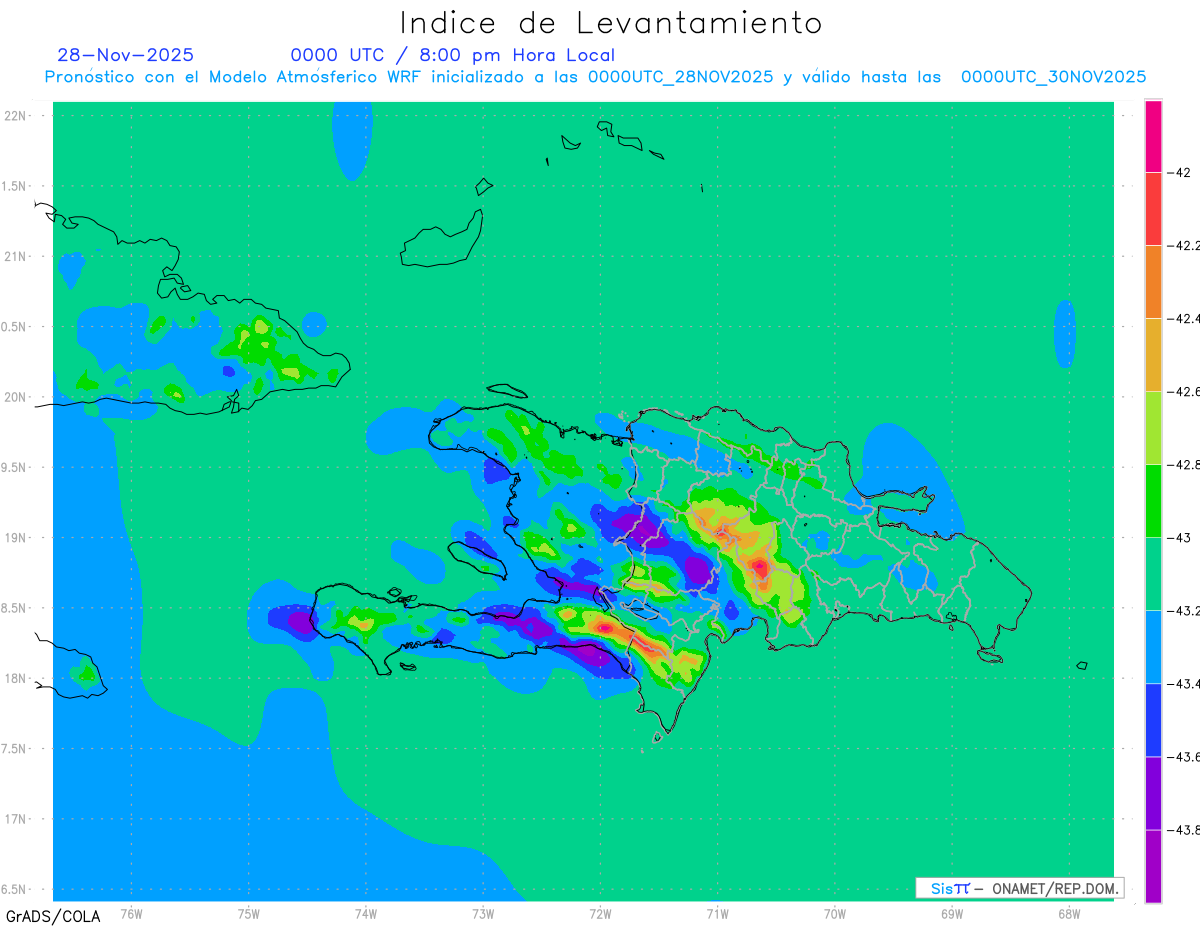The image size is (1200, 927).
Task: Click the '21N' latitude label
Action: coord(17,257)
